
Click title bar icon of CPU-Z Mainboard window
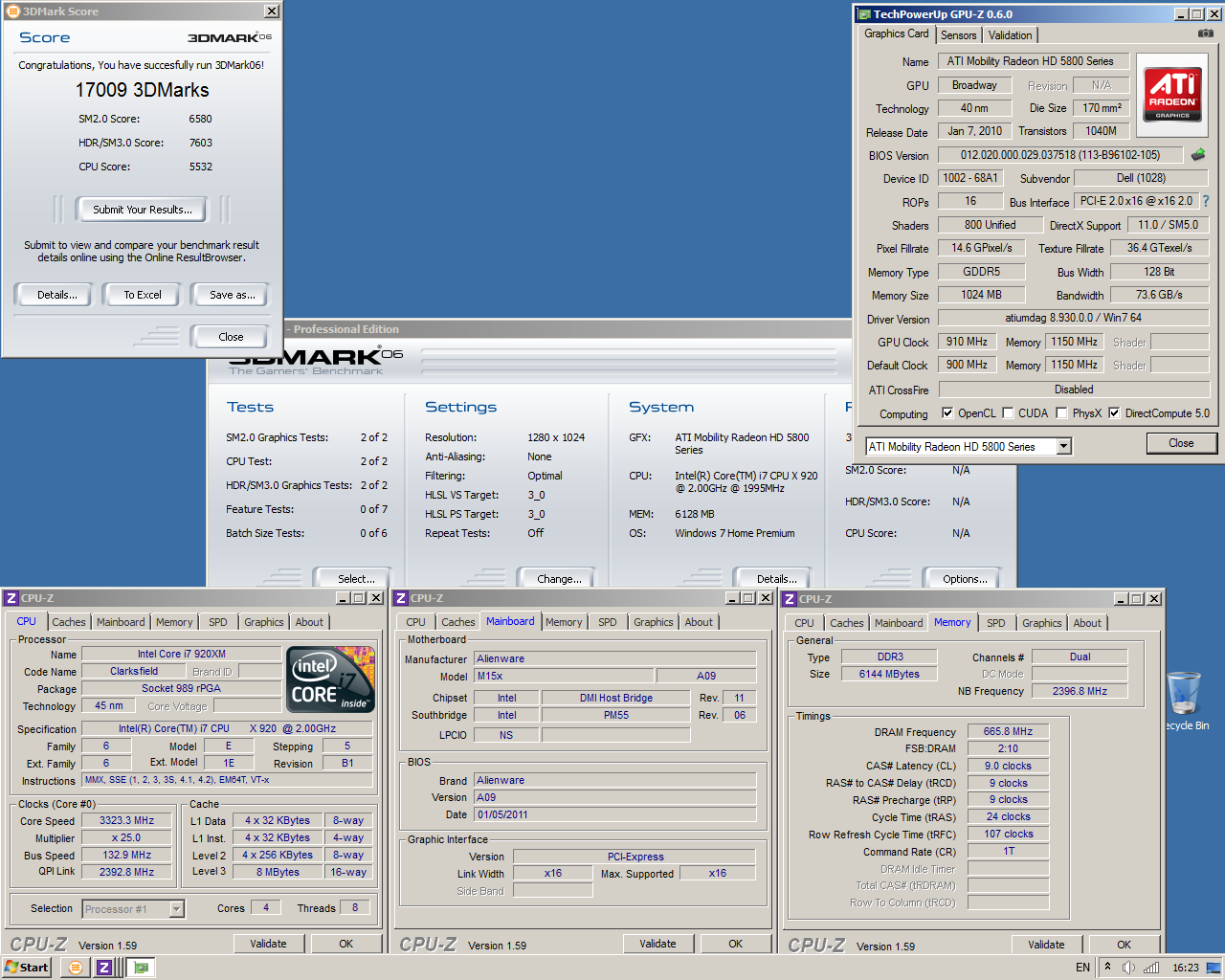(401, 598)
